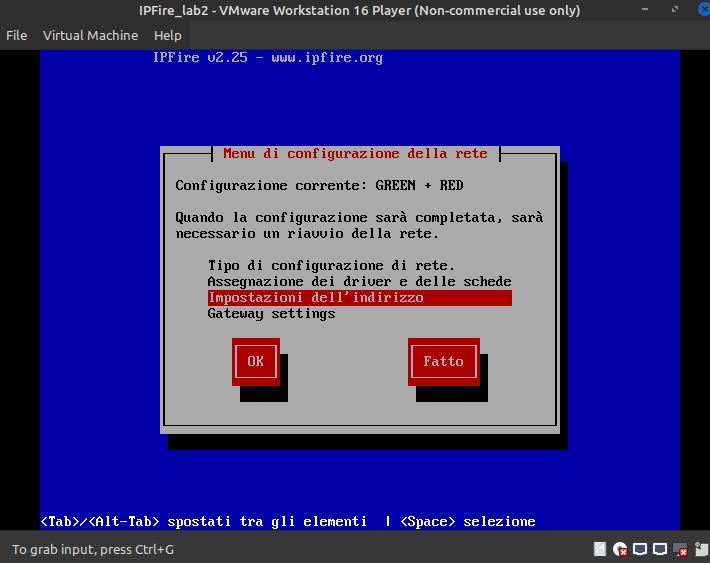The image size is (710, 563).
Task: Click '<Tab>/<Alt-Tab> spostati tra gli elementi' hint
Action: (x=204, y=521)
